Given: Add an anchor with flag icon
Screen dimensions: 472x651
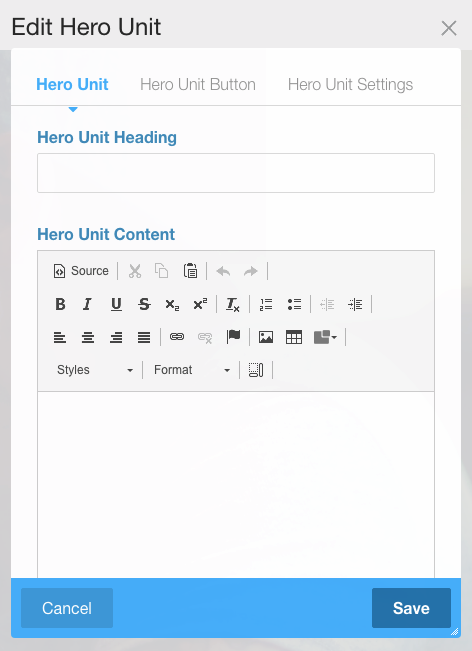Looking at the screenshot, I should click(x=233, y=337).
